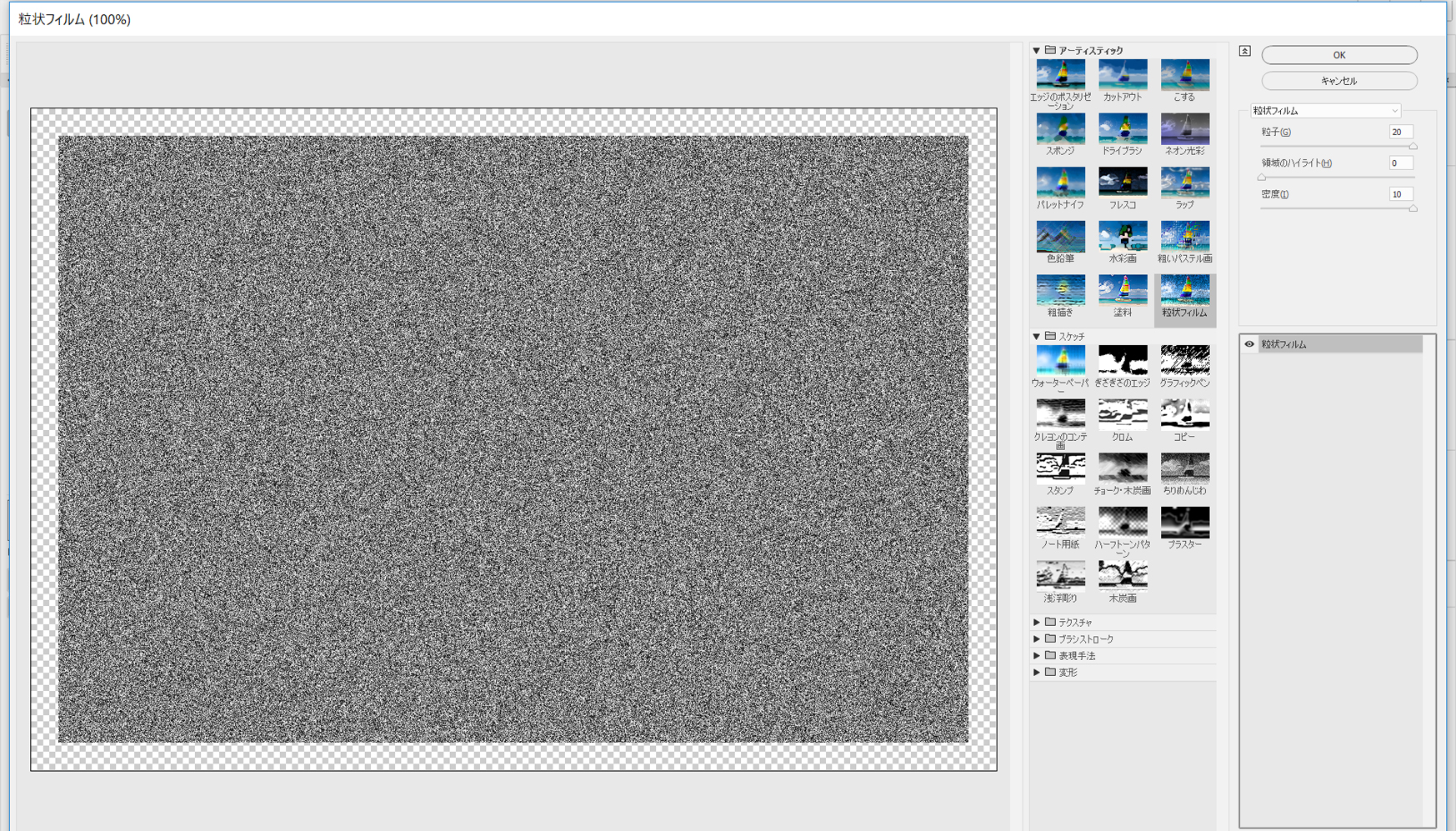Choose the ネオン光彩 filter thumbnail
The width and height of the screenshot is (1456, 831).
click(1184, 130)
